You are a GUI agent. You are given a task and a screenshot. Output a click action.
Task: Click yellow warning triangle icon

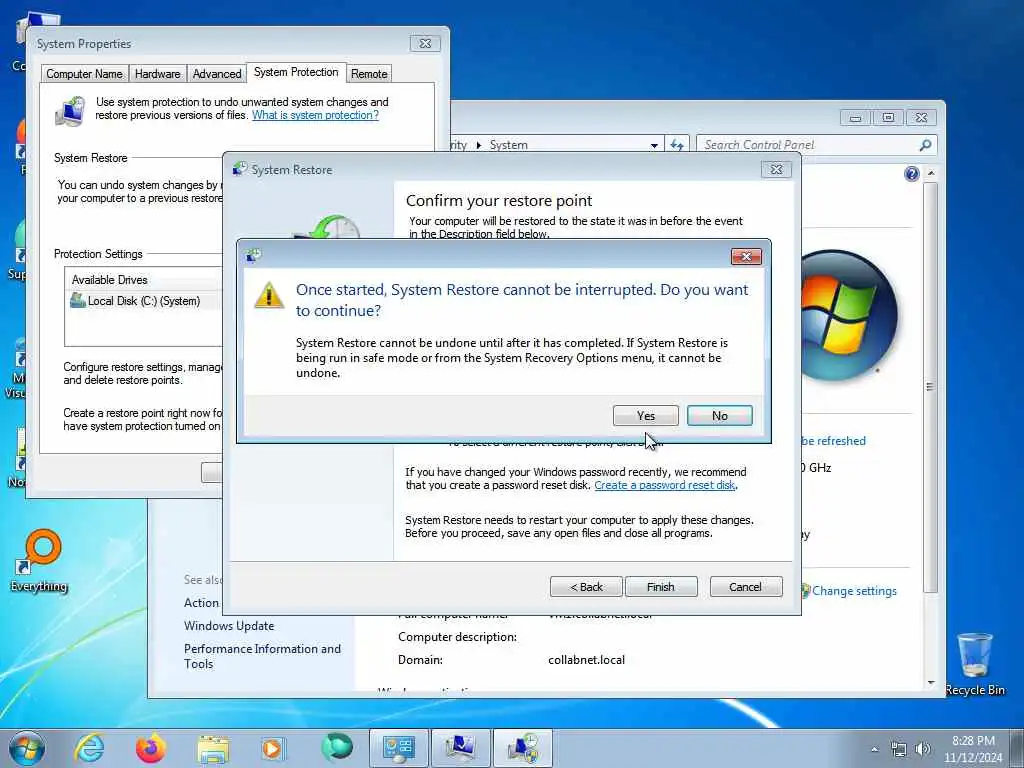point(268,295)
